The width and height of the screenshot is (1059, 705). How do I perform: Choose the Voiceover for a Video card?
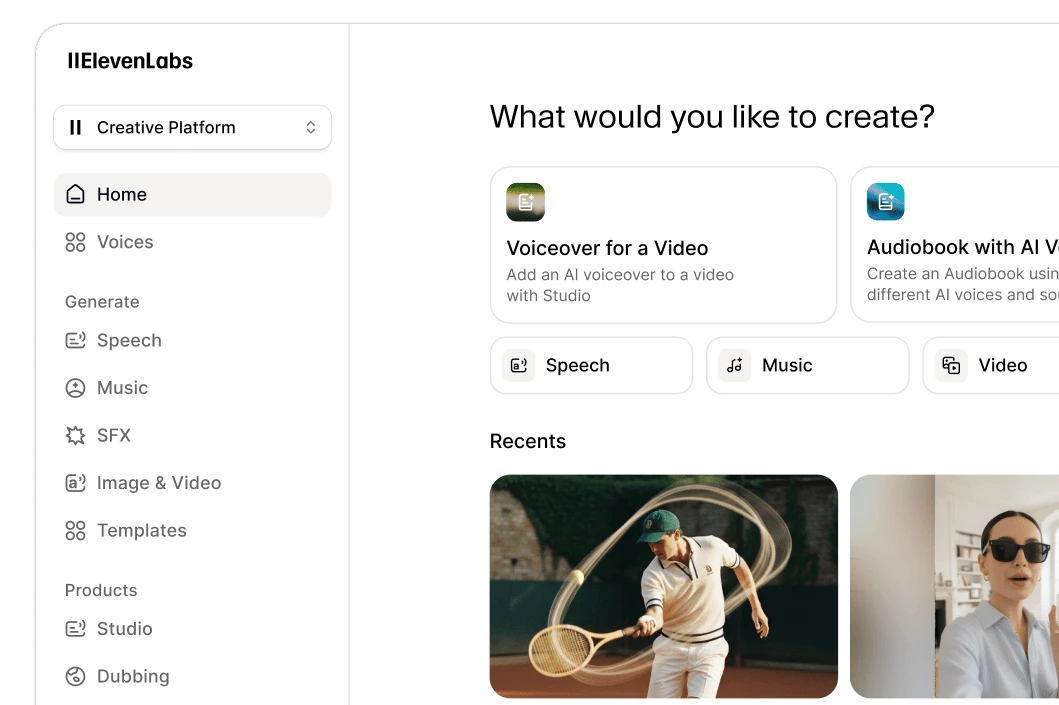click(663, 245)
